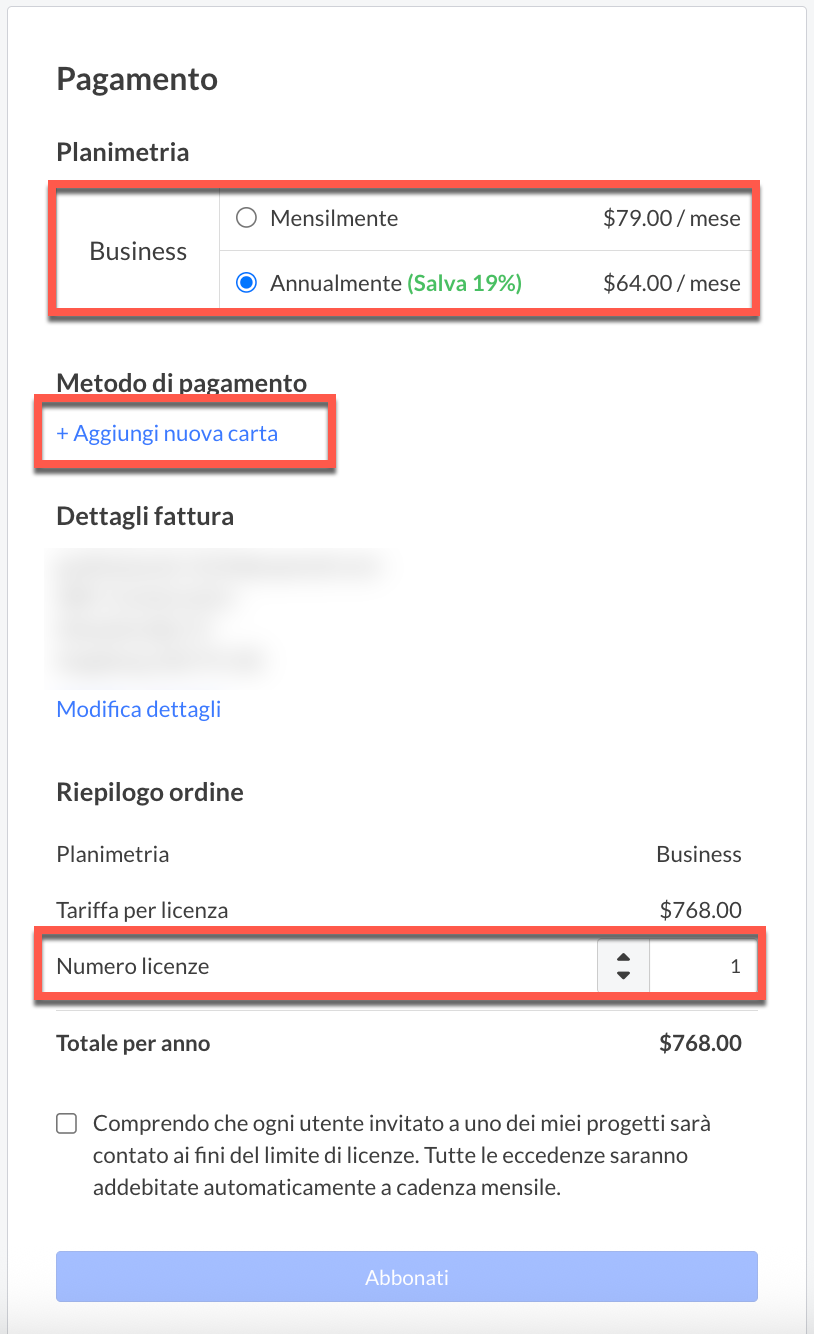The image size is (814, 1334).
Task: Select the Mensilmente radio button
Action: pyautogui.click(x=246, y=218)
